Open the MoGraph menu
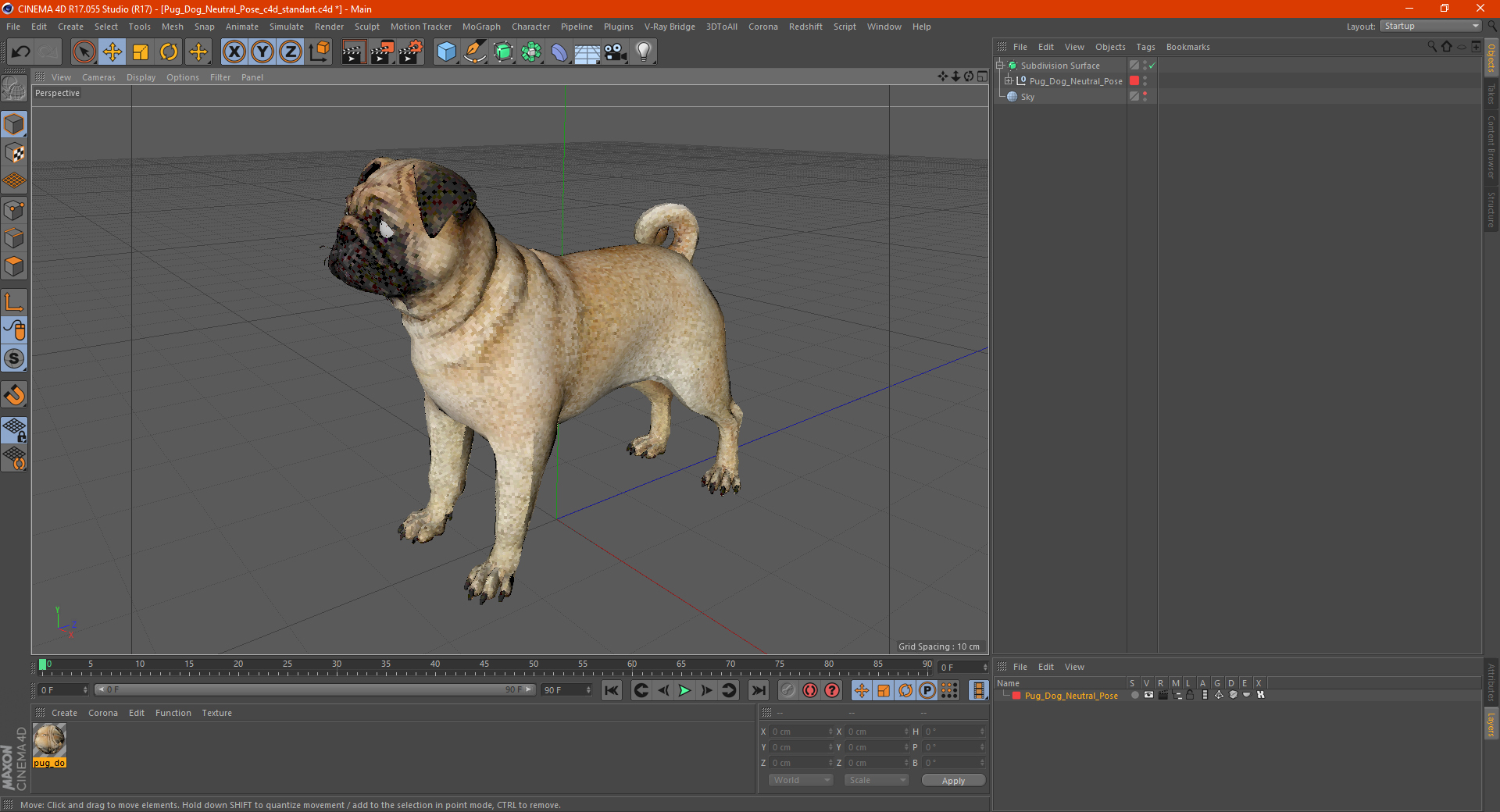 pos(481,27)
